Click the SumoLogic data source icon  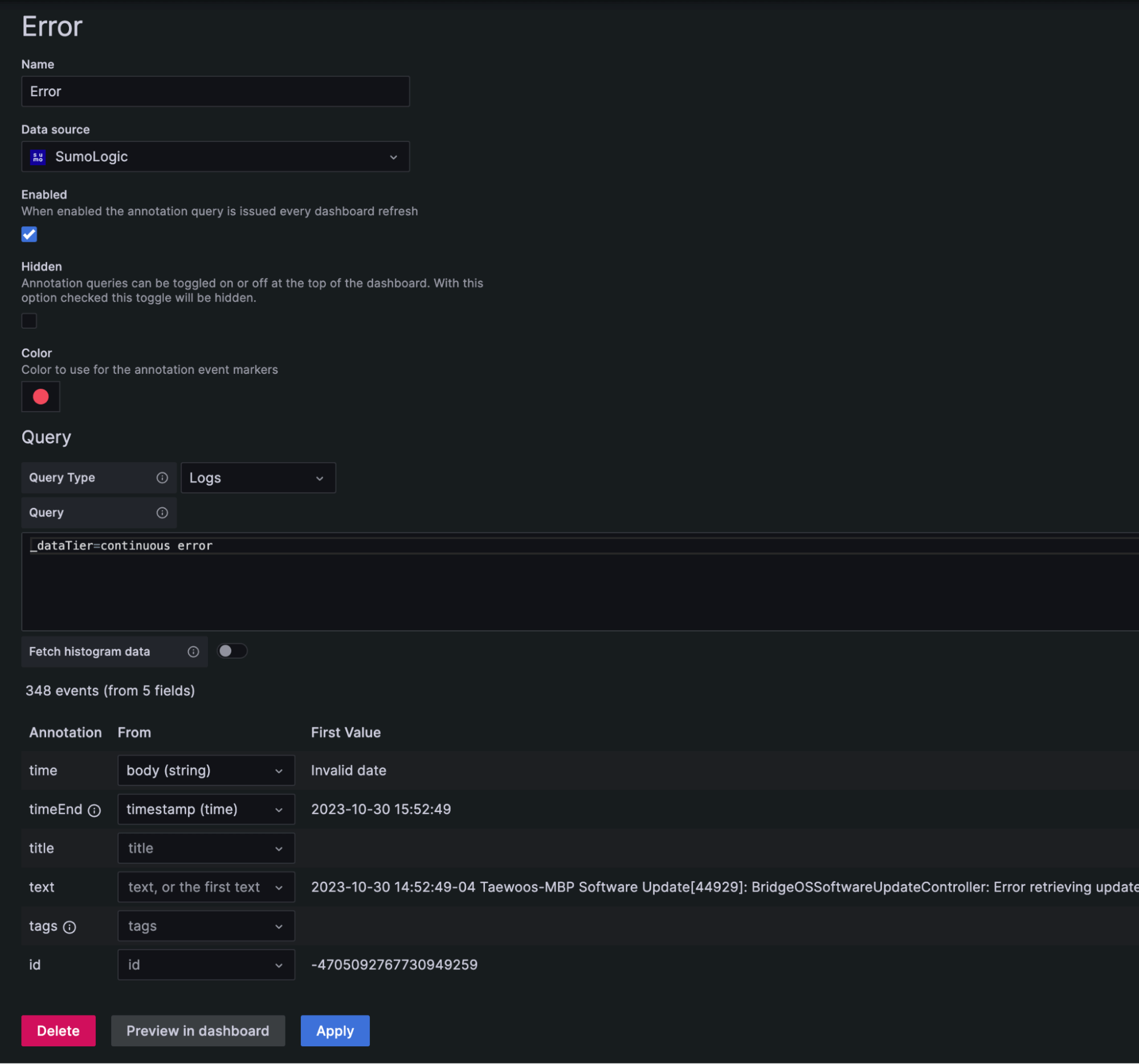click(37, 156)
